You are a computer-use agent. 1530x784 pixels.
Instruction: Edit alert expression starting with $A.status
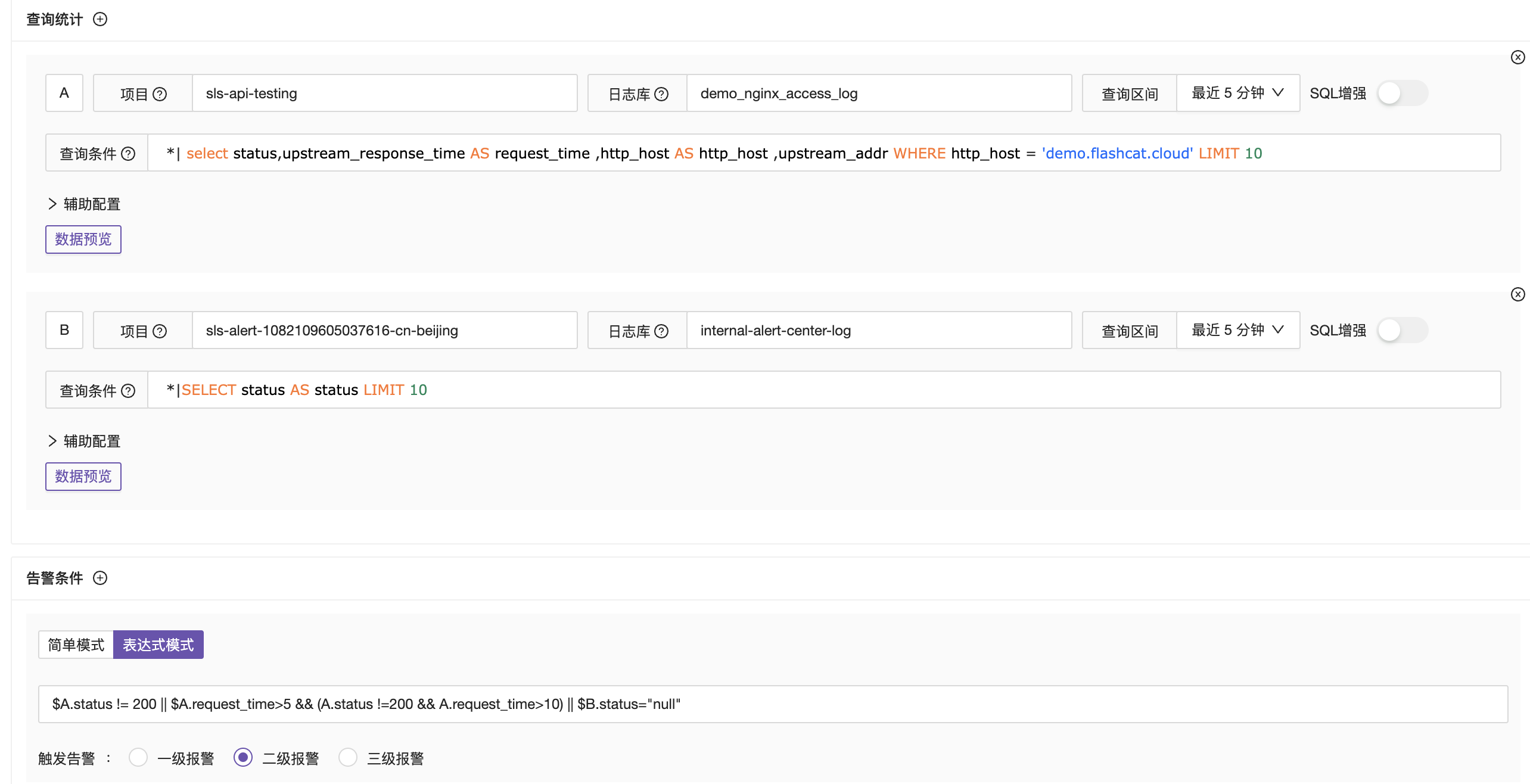[773, 704]
